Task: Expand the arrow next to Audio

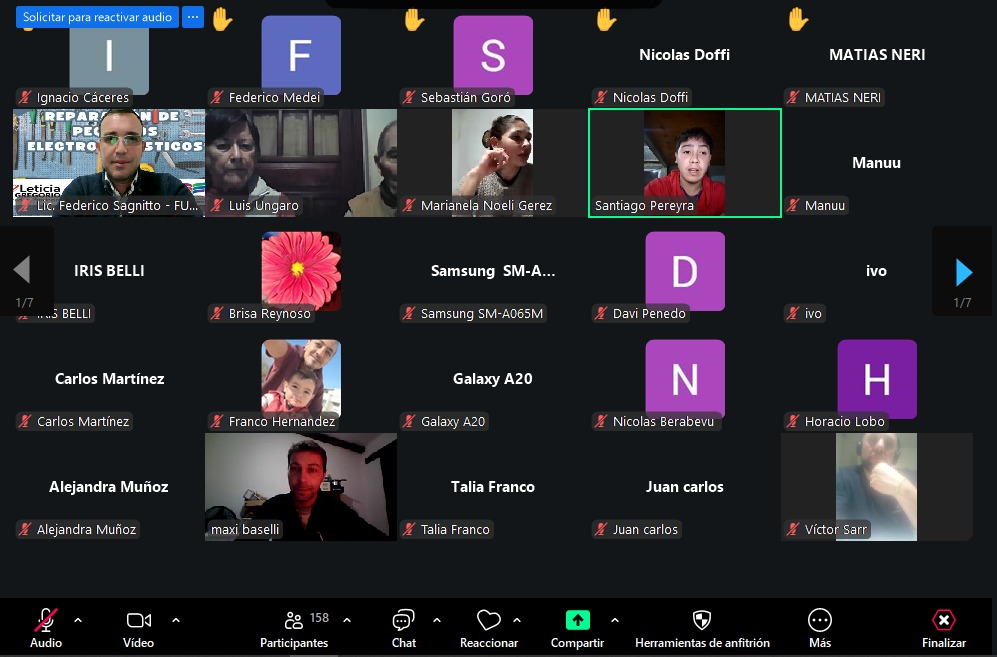Action: click(78, 620)
